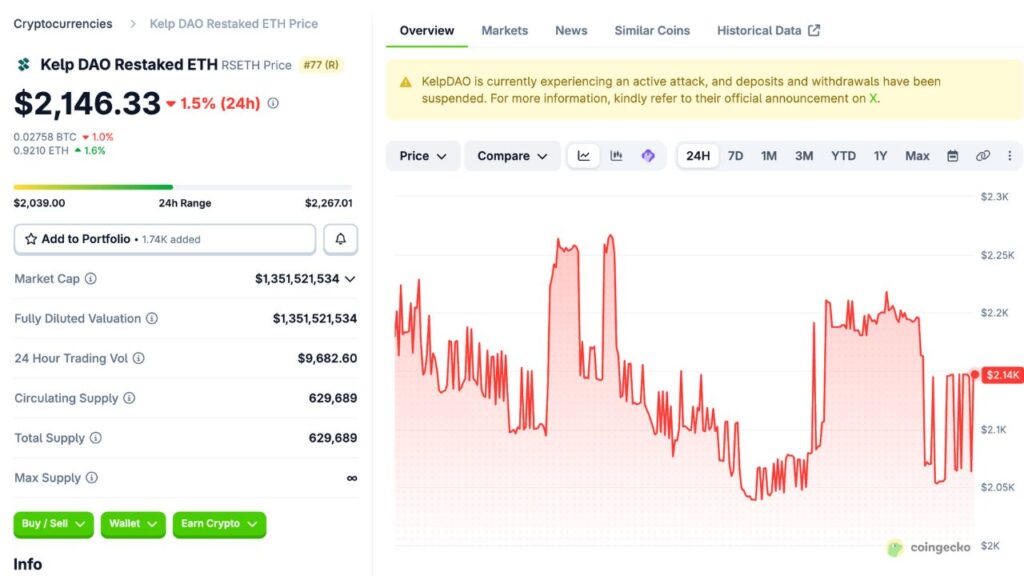This screenshot has width=1024, height=576.
Task: Select the 7D time range
Action: 735,155
